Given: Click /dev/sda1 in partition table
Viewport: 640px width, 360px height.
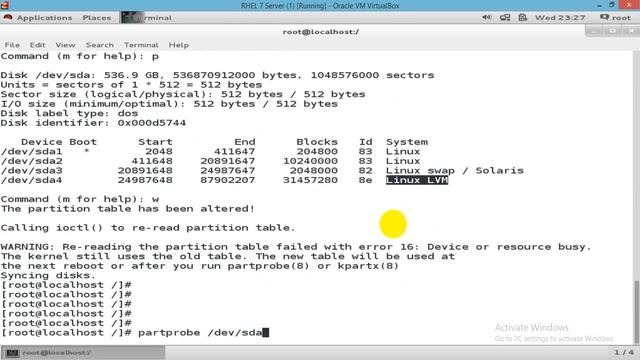Looking at the screenshot, I should pos(31,151).
